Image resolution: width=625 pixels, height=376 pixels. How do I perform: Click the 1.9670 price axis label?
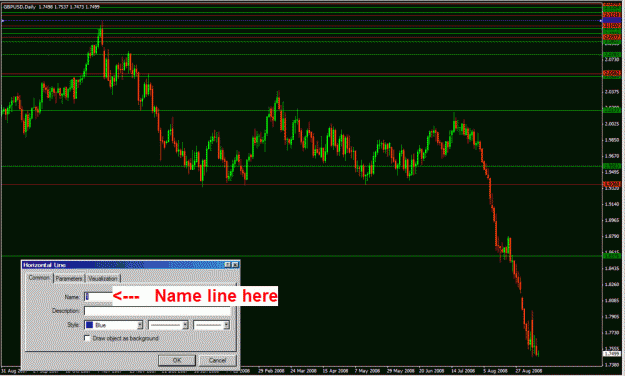pos(612,156)
